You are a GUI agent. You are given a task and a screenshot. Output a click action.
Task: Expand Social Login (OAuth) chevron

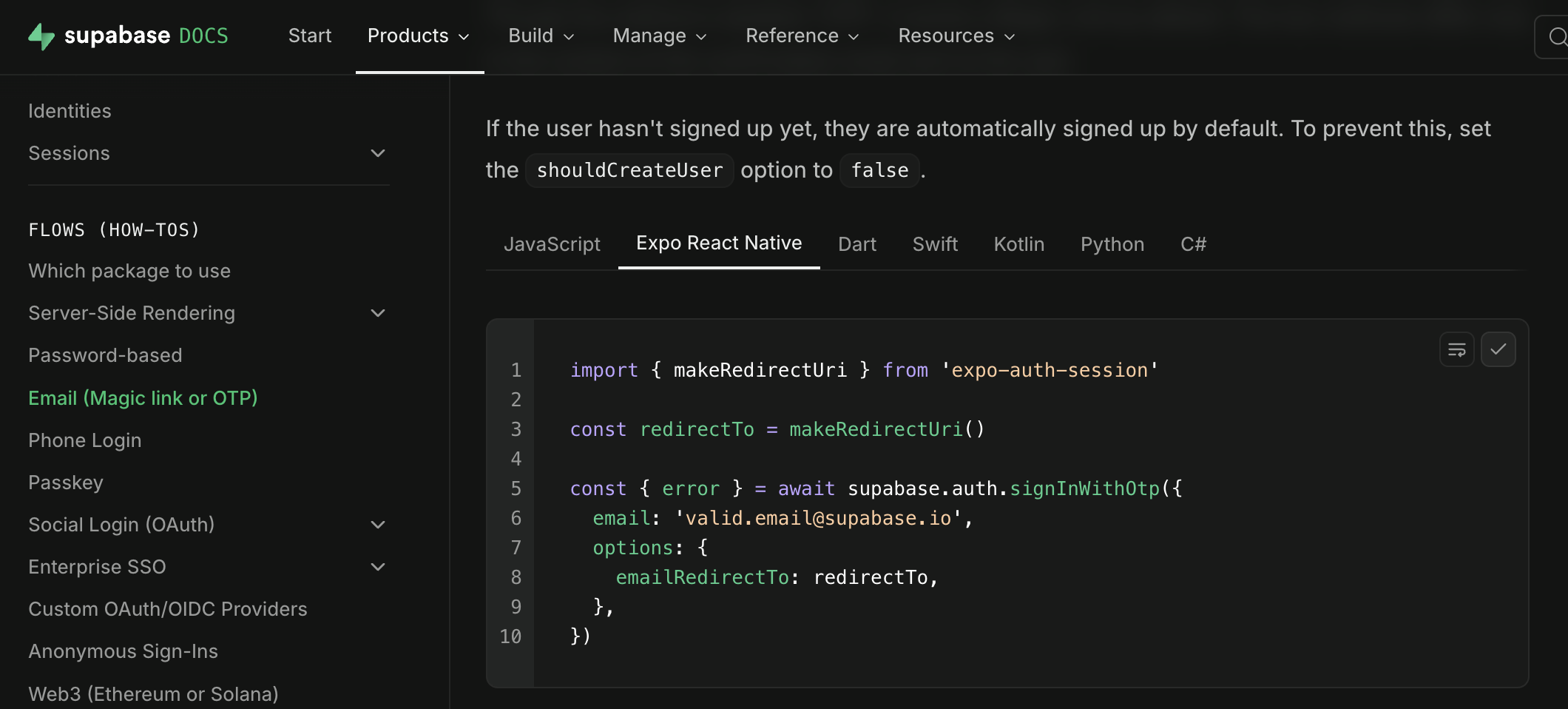pos(378,525)
